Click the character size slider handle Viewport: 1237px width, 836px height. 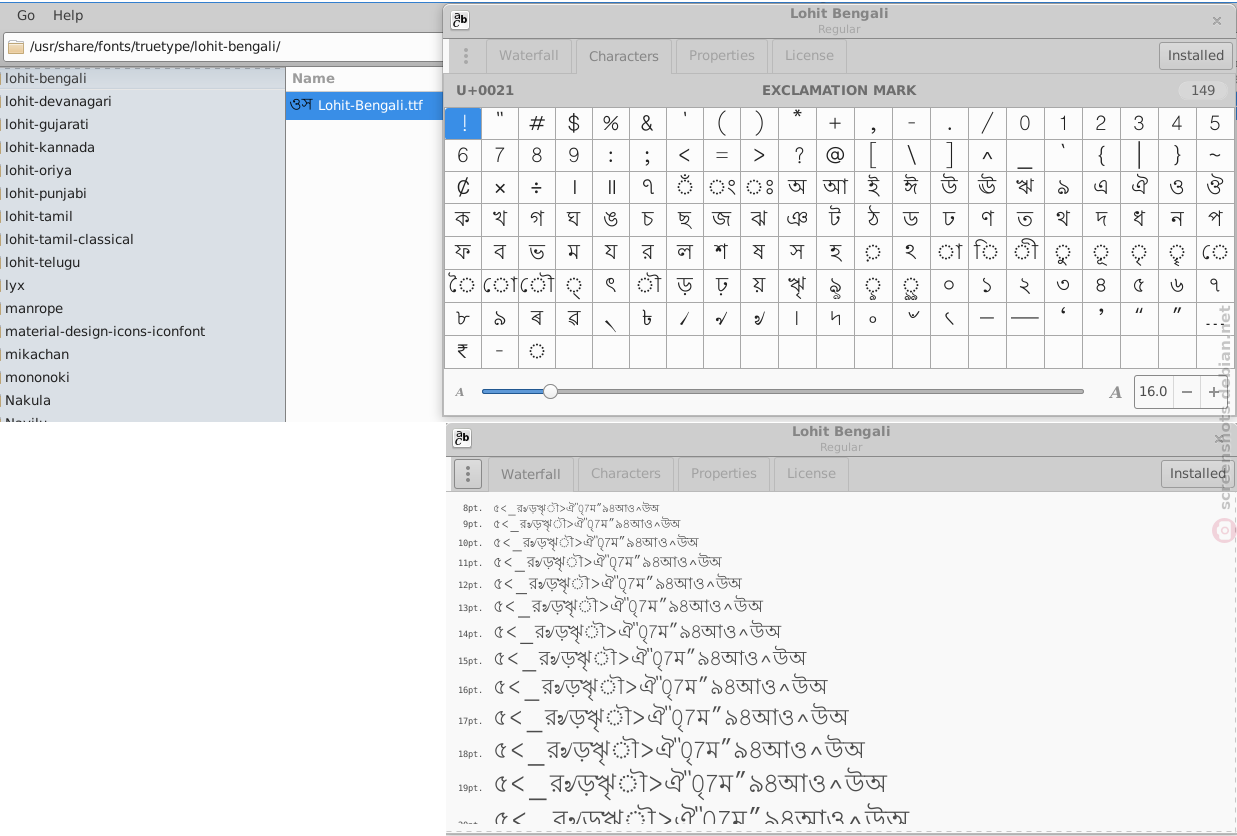coord(550,391)
